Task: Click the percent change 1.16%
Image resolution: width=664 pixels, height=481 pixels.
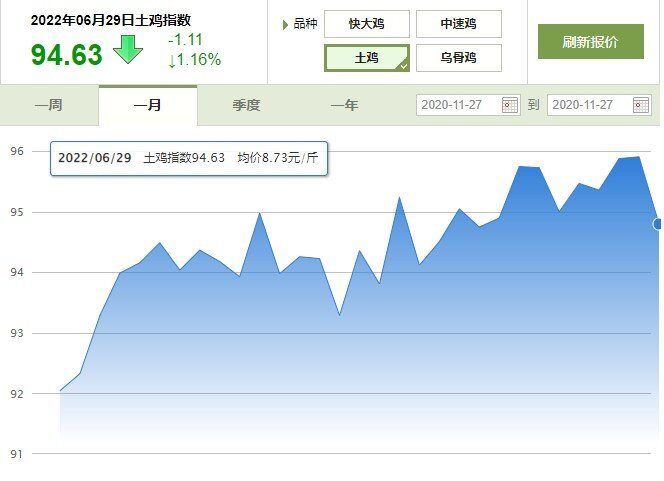Action: [194, 60]
